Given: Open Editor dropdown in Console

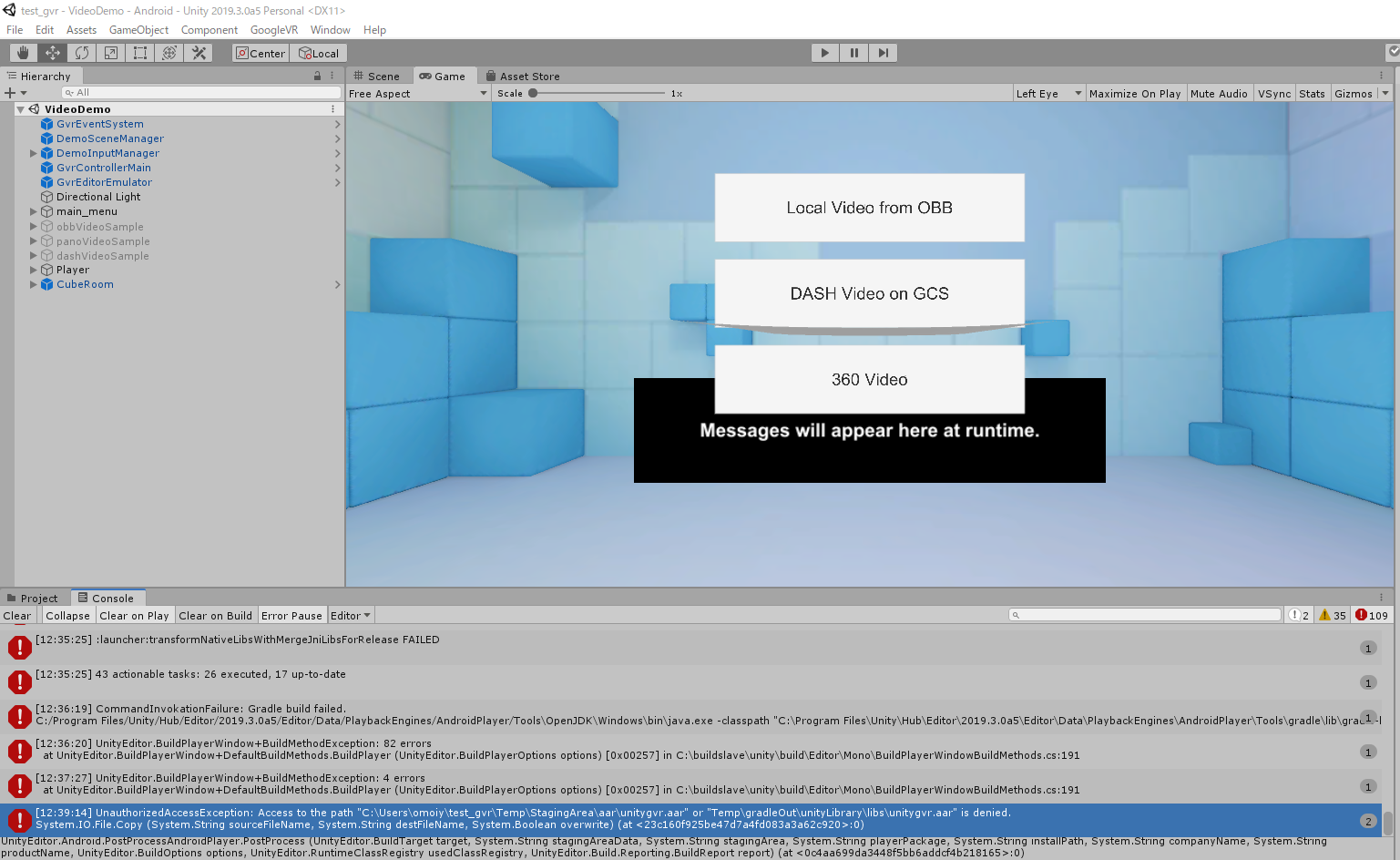Looking at the screenshot, I should pyautogui.click(x=351, y=616).
